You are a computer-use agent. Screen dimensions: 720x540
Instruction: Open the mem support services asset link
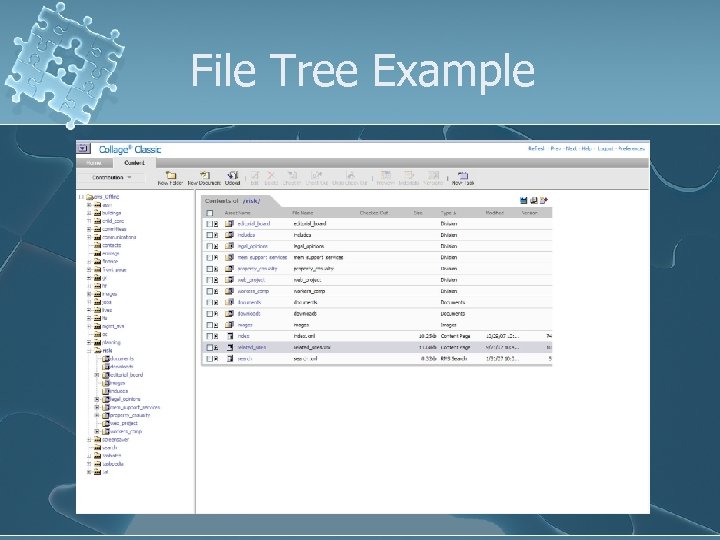(x=262, y=258)
